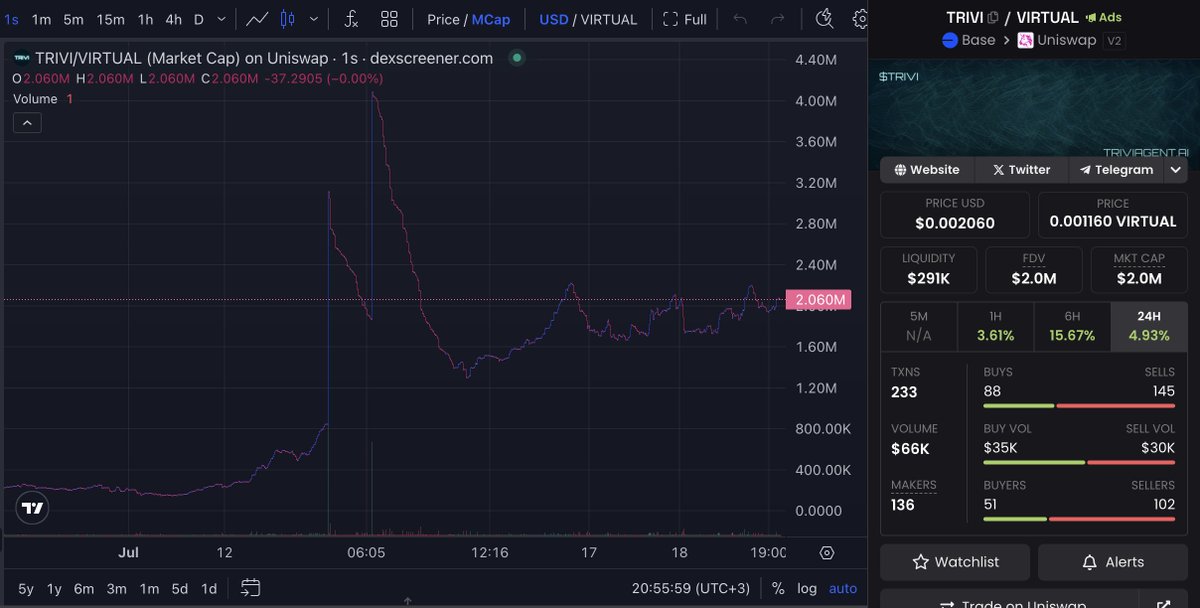
Task: Set range to 1d
Action: click(x=209, y=588)
